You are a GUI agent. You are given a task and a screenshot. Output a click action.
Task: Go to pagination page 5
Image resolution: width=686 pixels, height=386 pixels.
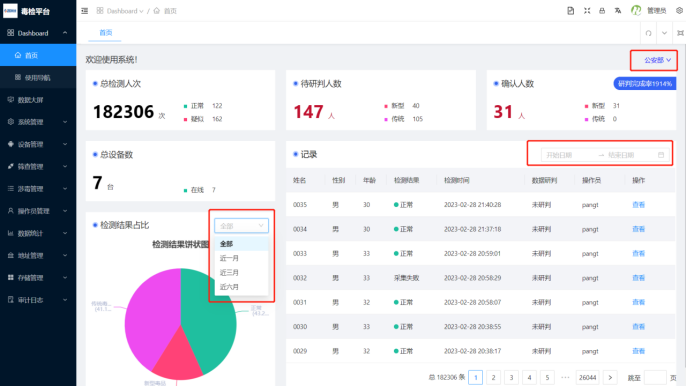pyautogui.click(x=547, y=377)
